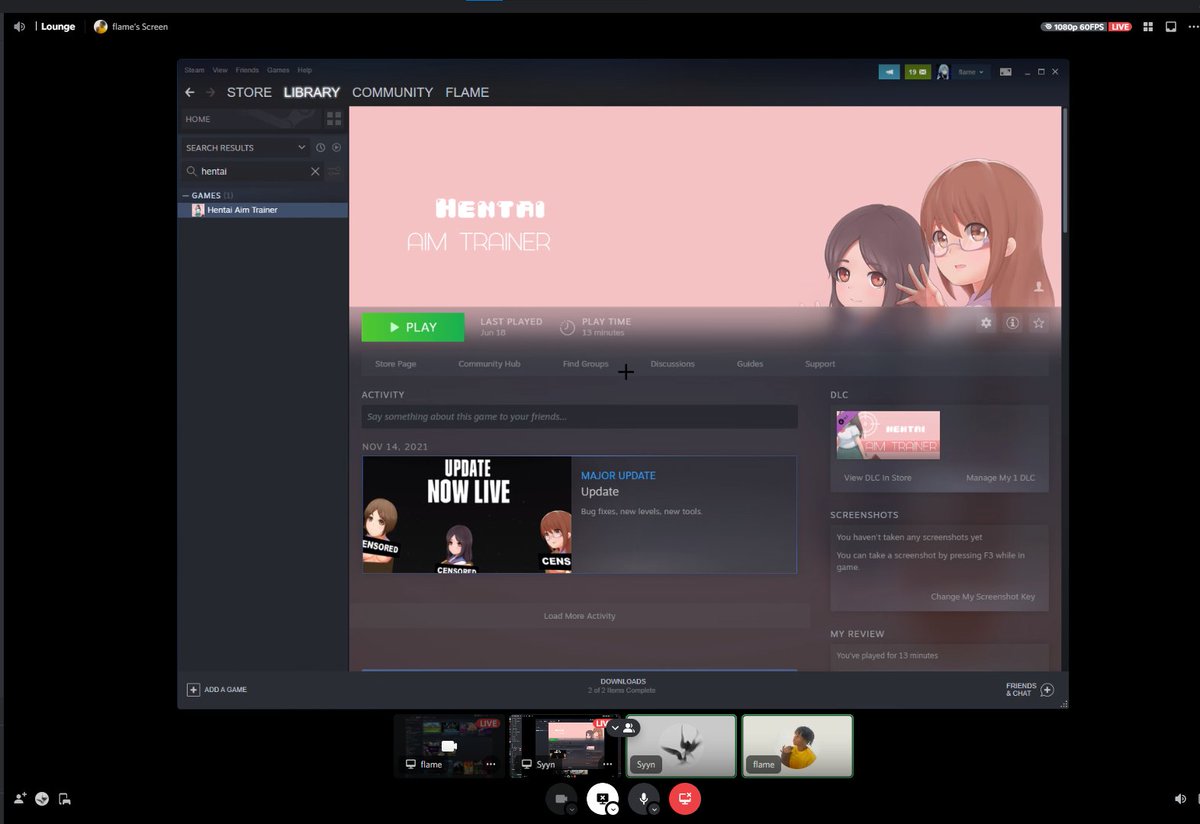Open Friends & Chat in the bottom corner
The height and width of the screenshot is (824, 1200).
1025,689
